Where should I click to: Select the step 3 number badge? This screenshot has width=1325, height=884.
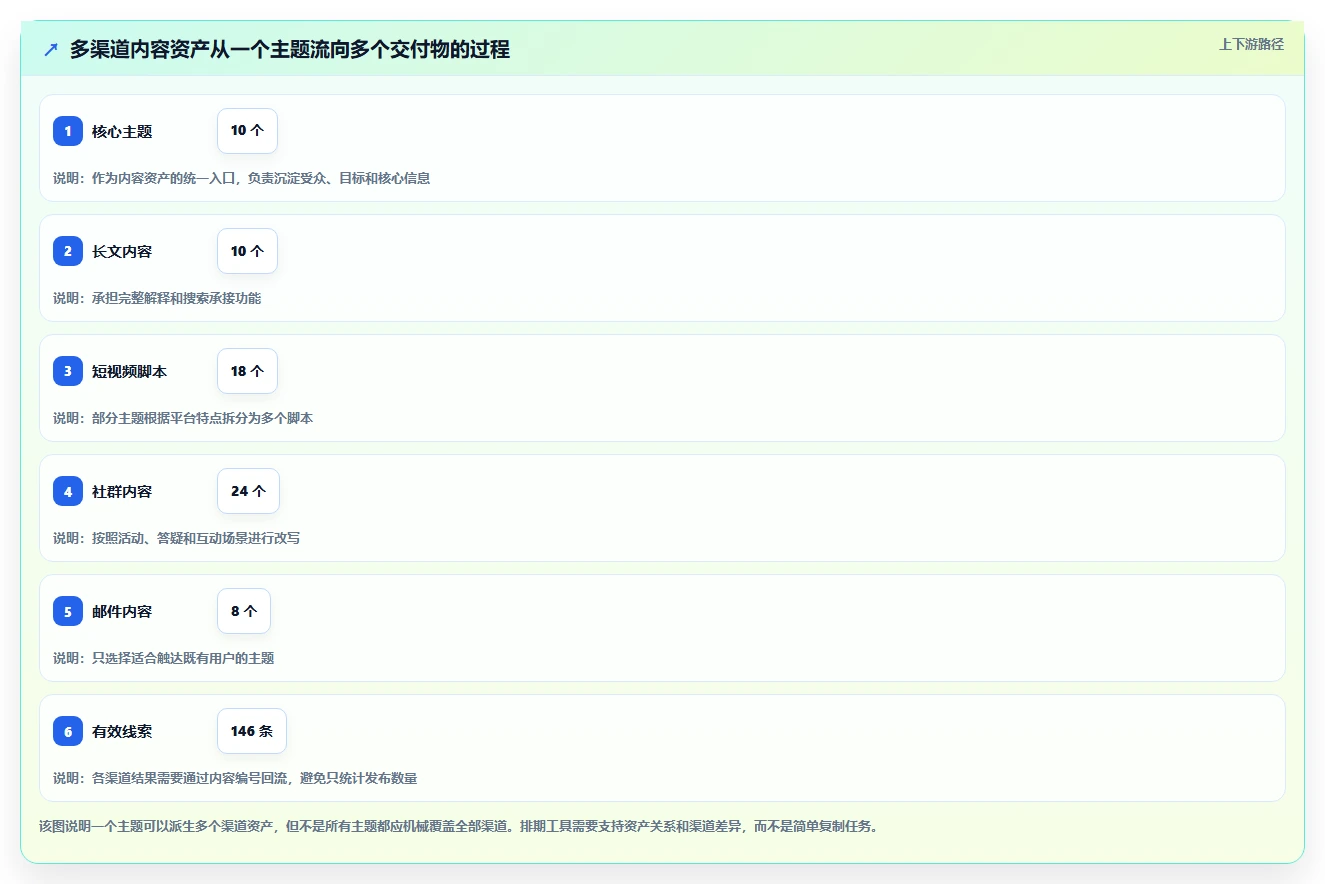tap(68, 371)
